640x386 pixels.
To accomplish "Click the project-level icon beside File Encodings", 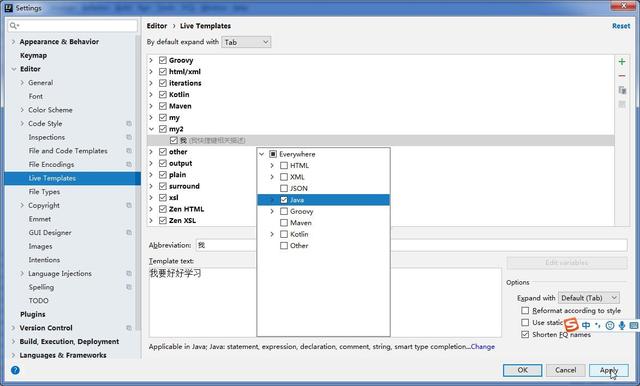I will point(129,164).
